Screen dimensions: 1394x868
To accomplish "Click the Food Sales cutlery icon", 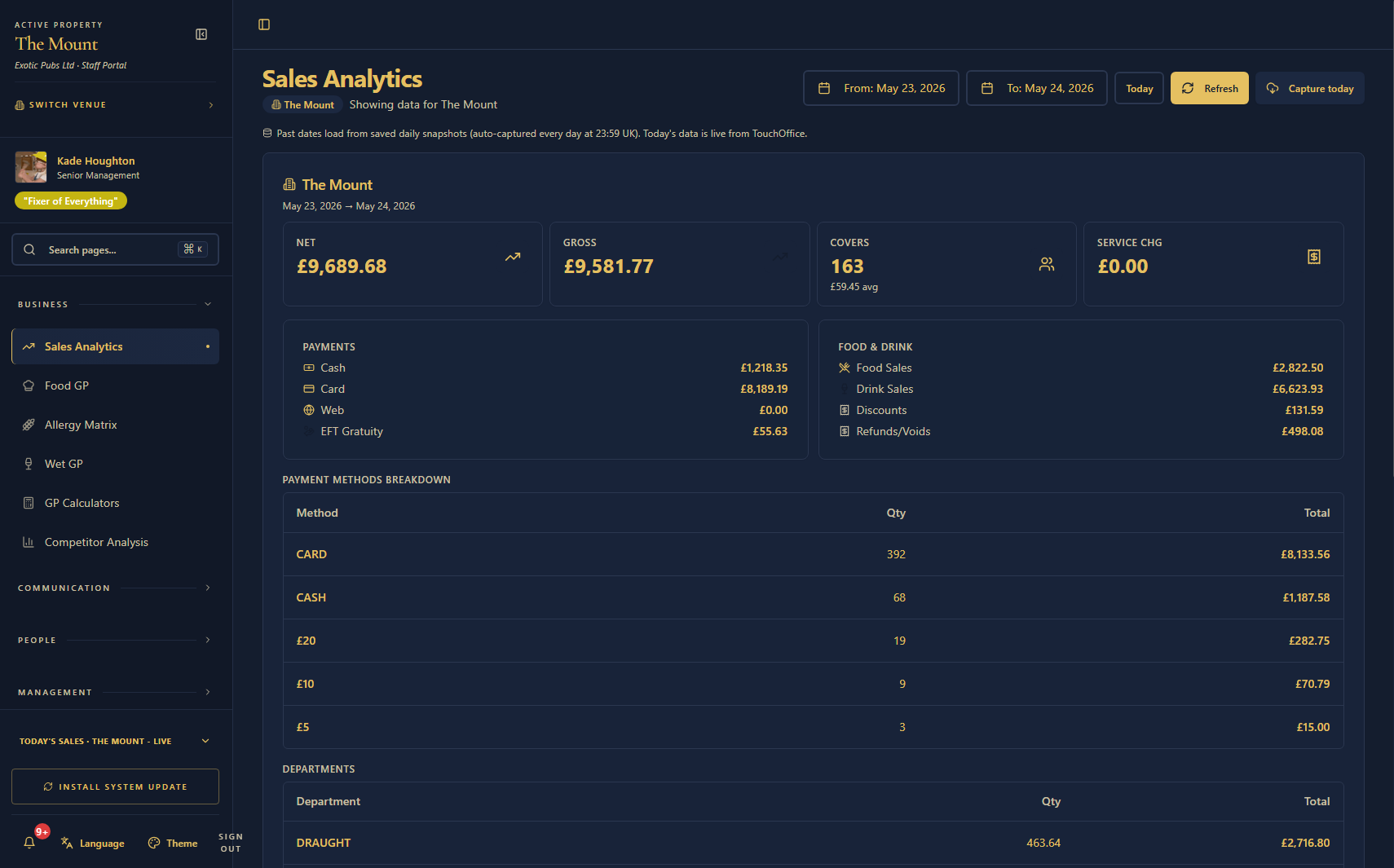I will (845, 368).
